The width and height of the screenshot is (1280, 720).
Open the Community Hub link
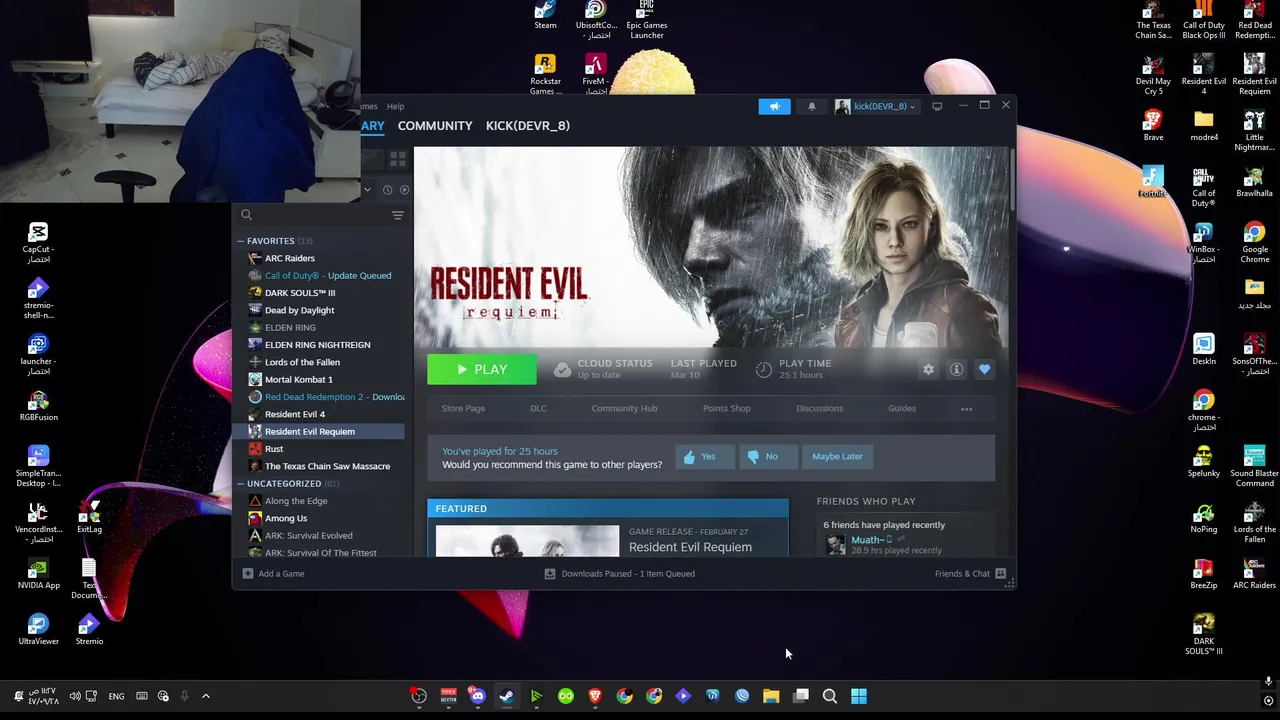pos(624,409)
